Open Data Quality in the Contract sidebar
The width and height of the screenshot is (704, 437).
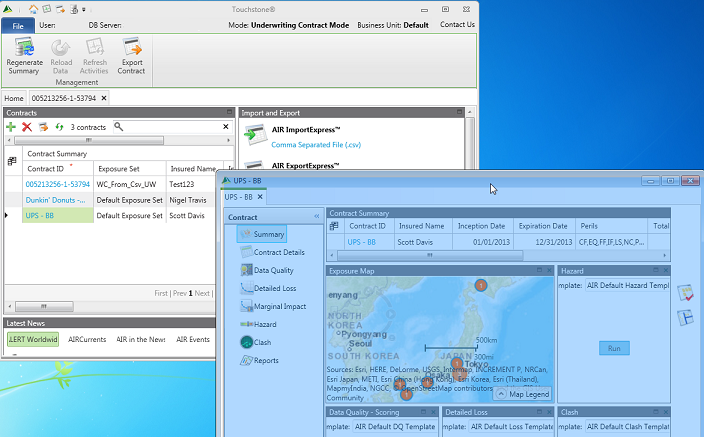[272, 270]
